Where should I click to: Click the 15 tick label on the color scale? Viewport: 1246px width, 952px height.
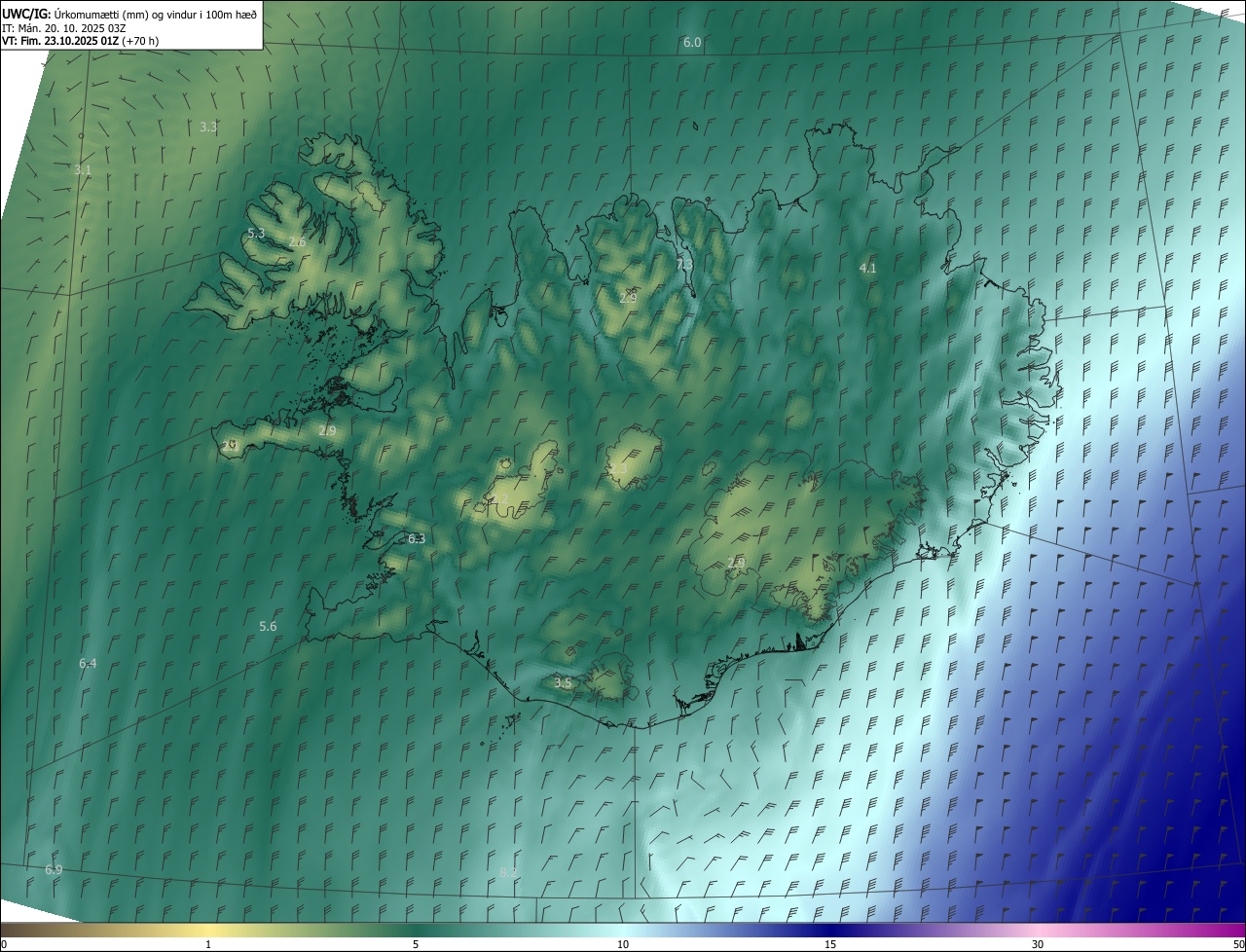tap(830, 944)
